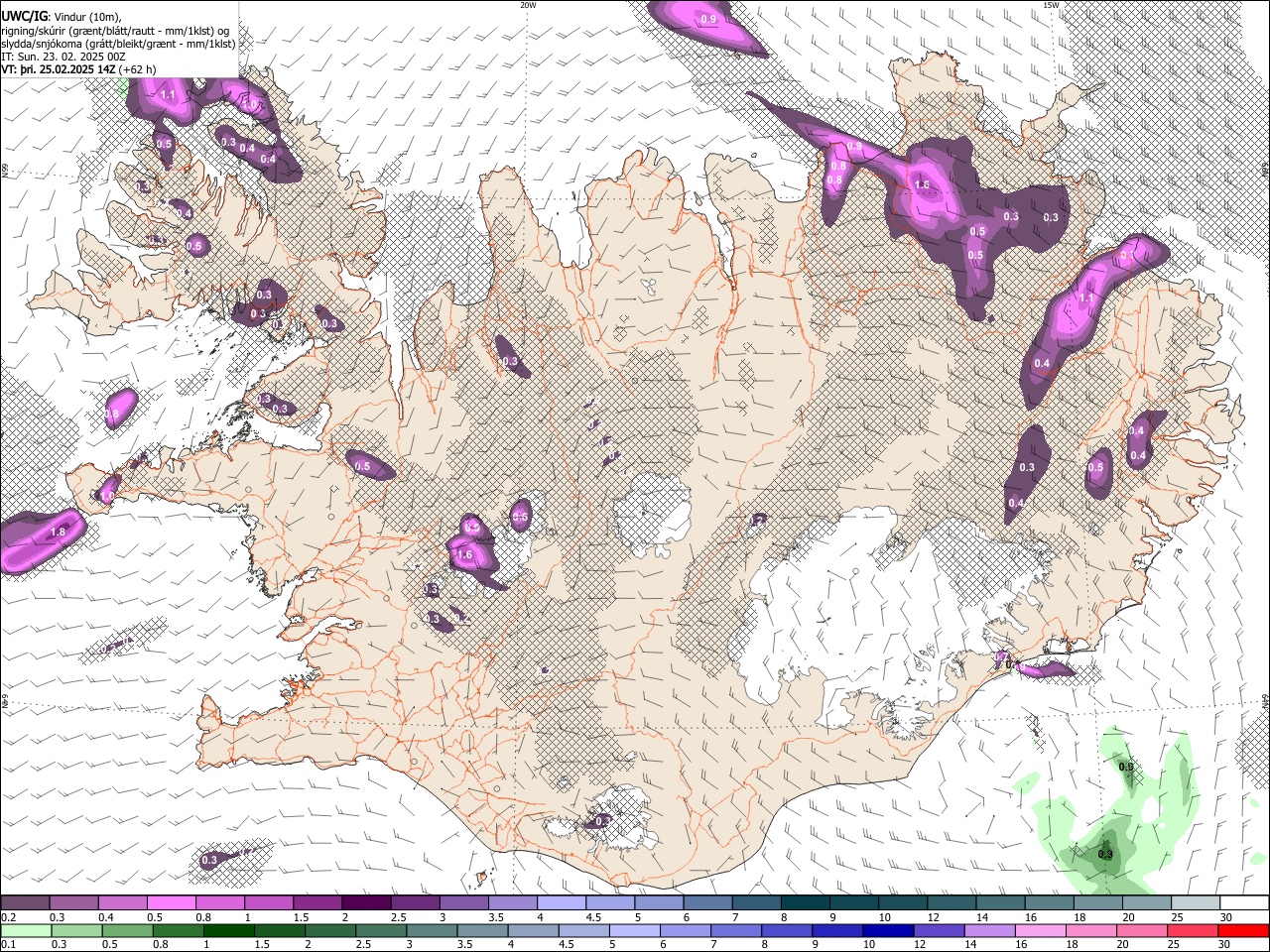Select the bright pink 0.5 snow scale swatch
This screenshot has width=1270, height=952.
pyautogui.click(x=171, y=903)
